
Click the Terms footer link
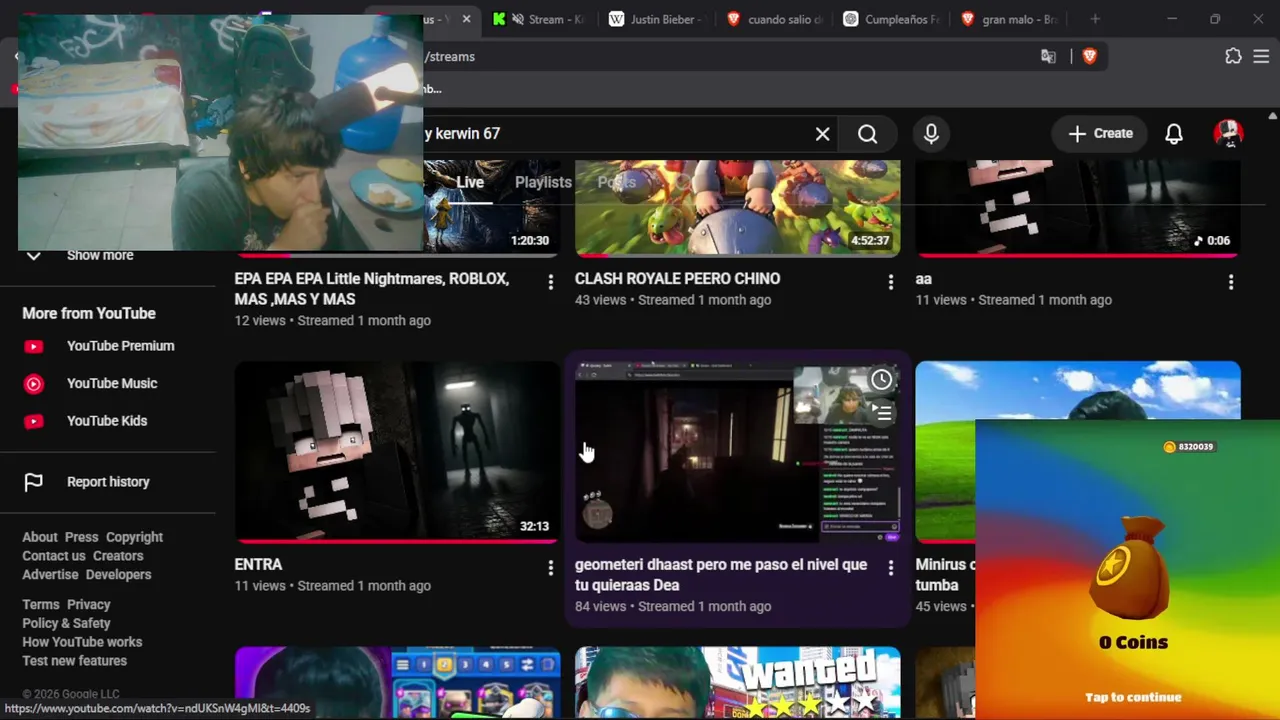(x=41, y=605)
